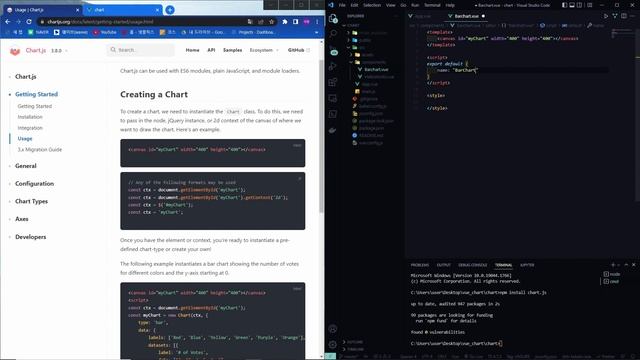Expand Developers section in docs sidebar
The image size is (640, 360).
[31, 237]
